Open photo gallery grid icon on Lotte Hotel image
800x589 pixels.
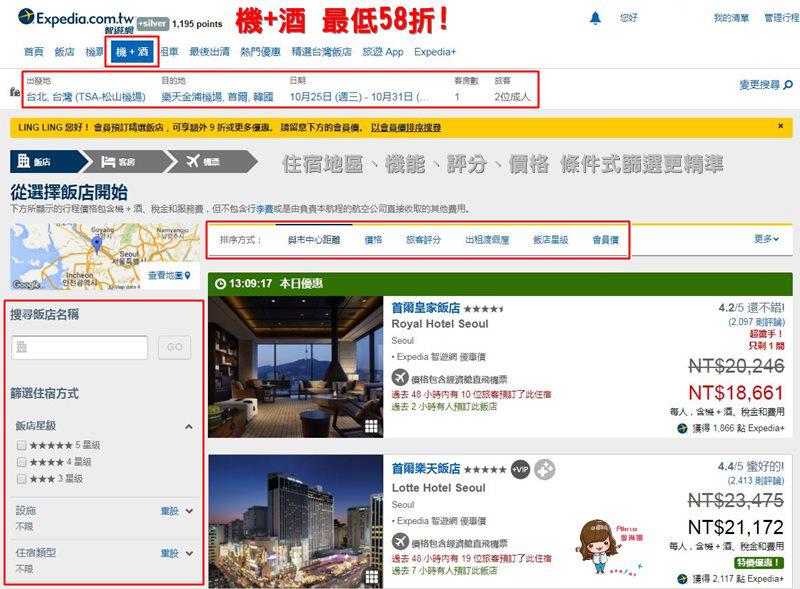coord(371,577)
